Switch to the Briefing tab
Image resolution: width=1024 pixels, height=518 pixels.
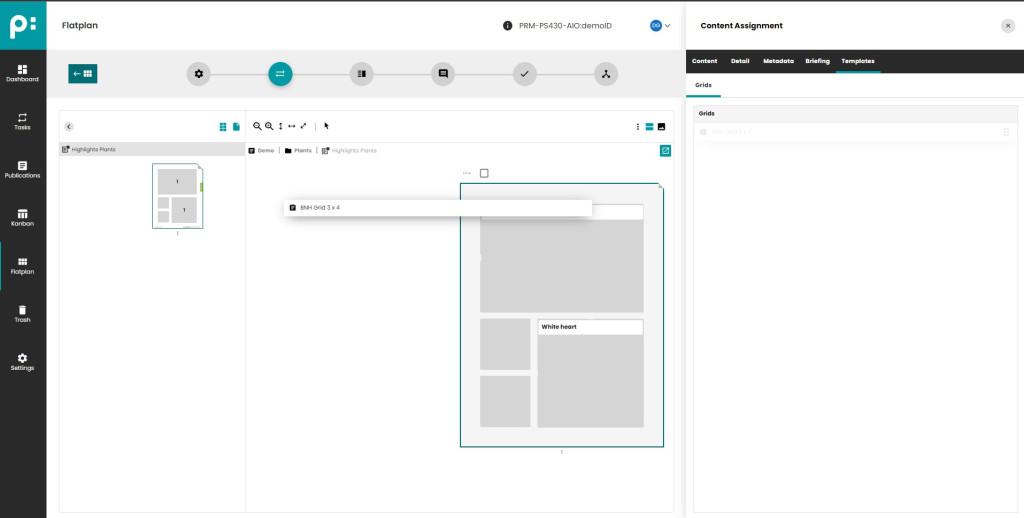tap(817, 61)
